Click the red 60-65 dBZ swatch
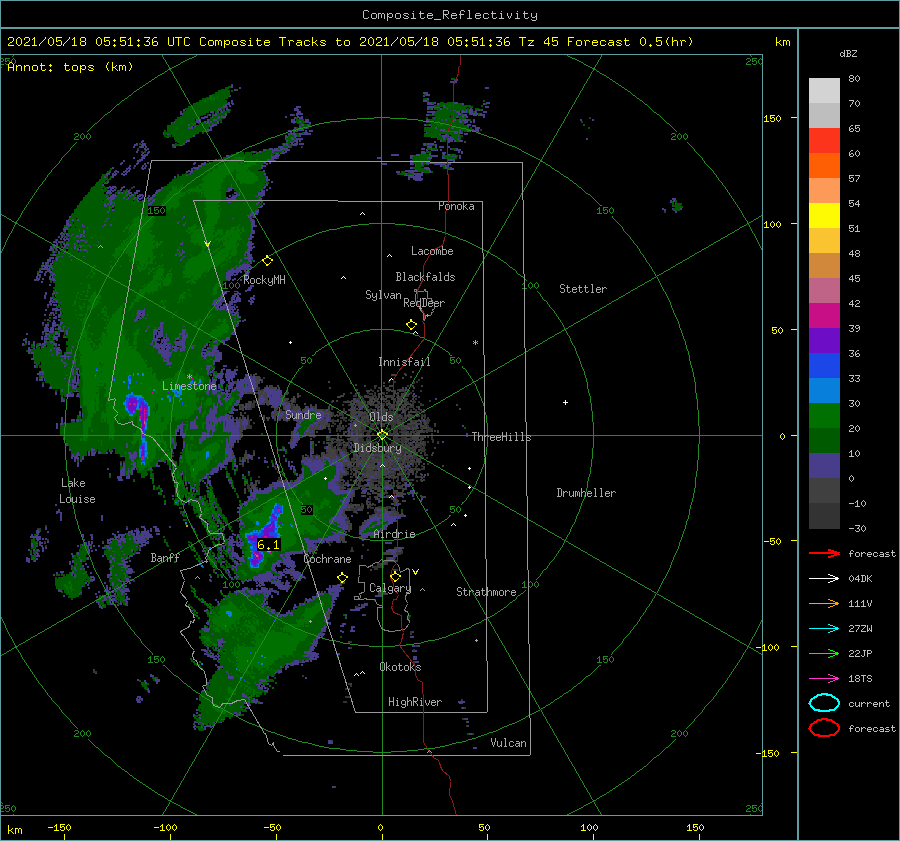 tap(824, 141)
